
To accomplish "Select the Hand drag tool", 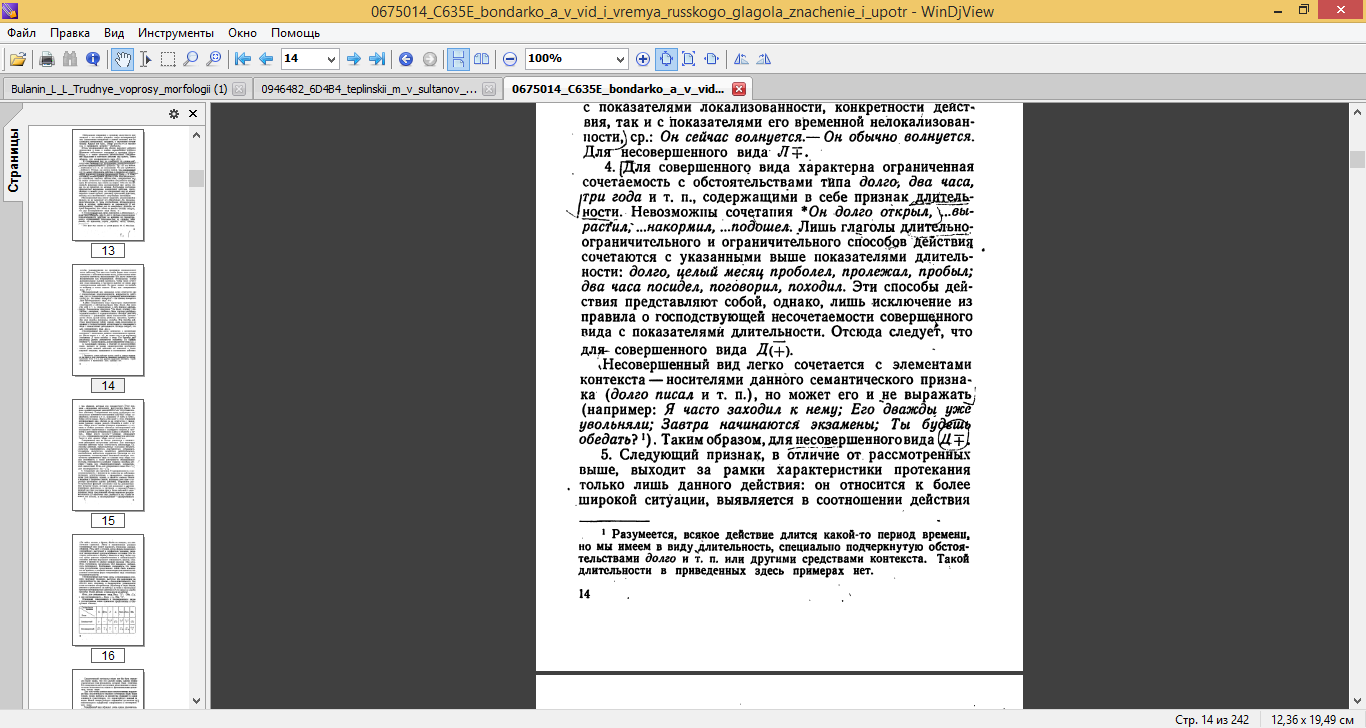I will tap(122, 59).
